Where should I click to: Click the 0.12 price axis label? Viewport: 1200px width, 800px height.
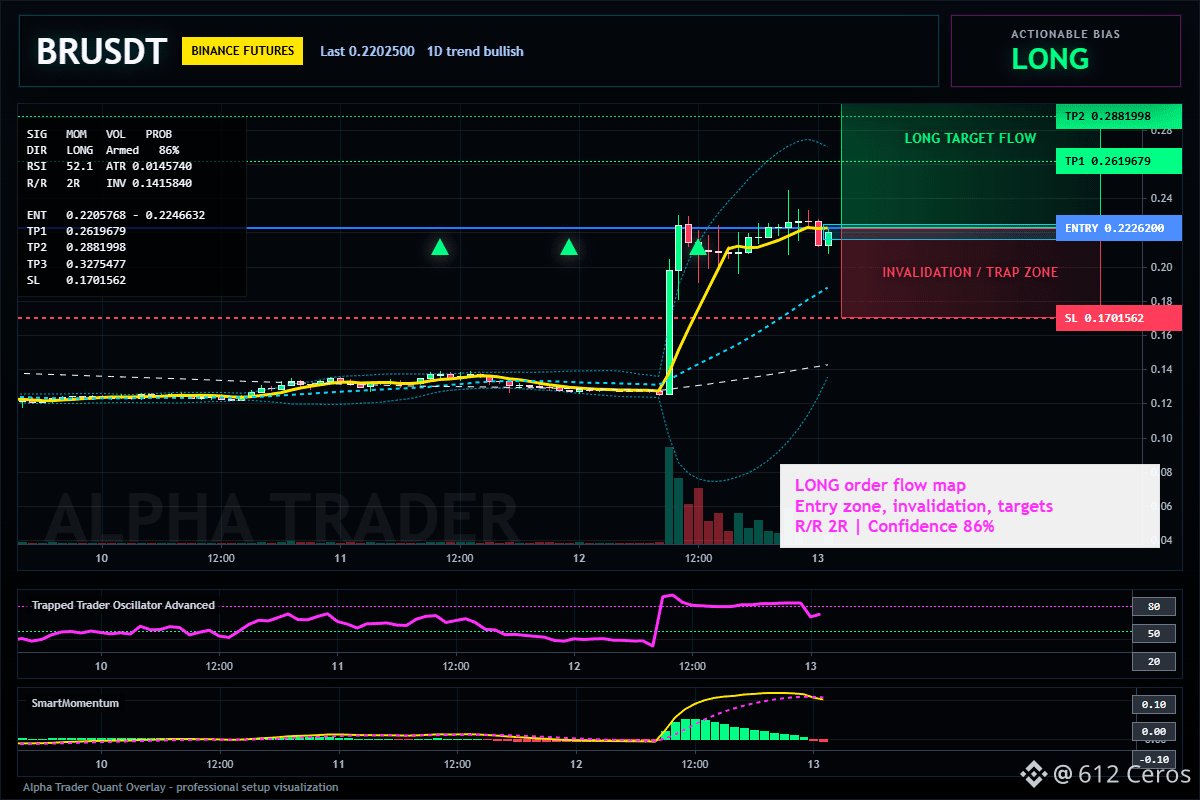1160,403
